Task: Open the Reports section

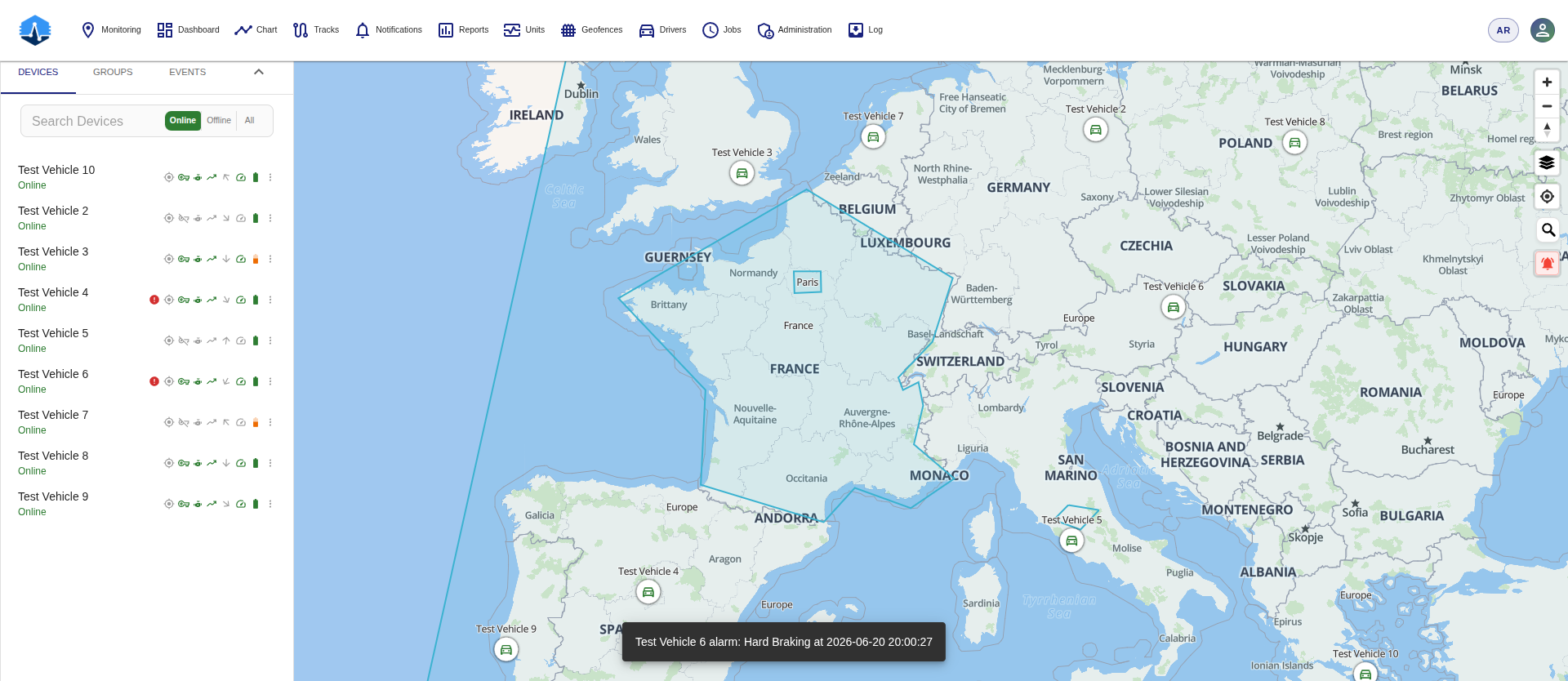Action: coord(463,30)
